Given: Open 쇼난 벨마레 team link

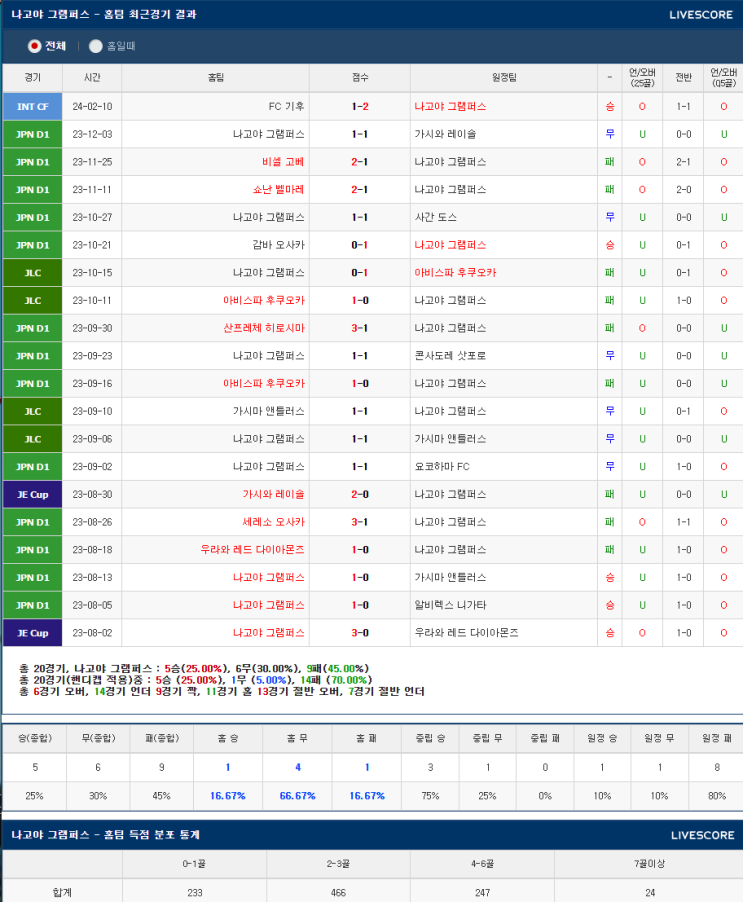Looking at the screenshot, I should click(x=278, y=190).
